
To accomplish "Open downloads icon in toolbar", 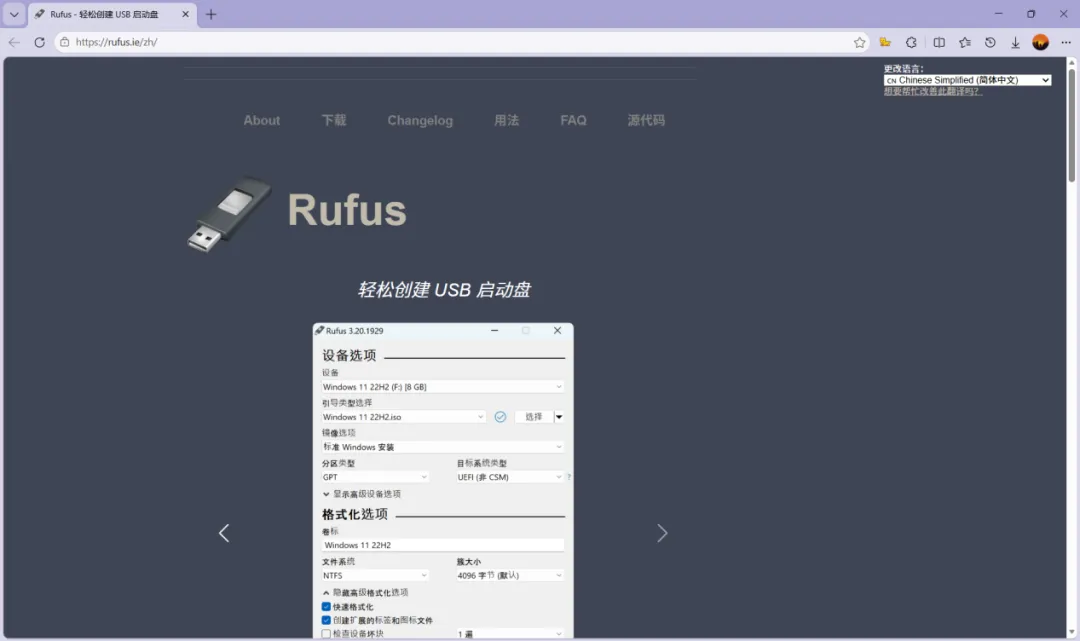I will click(1015, 42).
